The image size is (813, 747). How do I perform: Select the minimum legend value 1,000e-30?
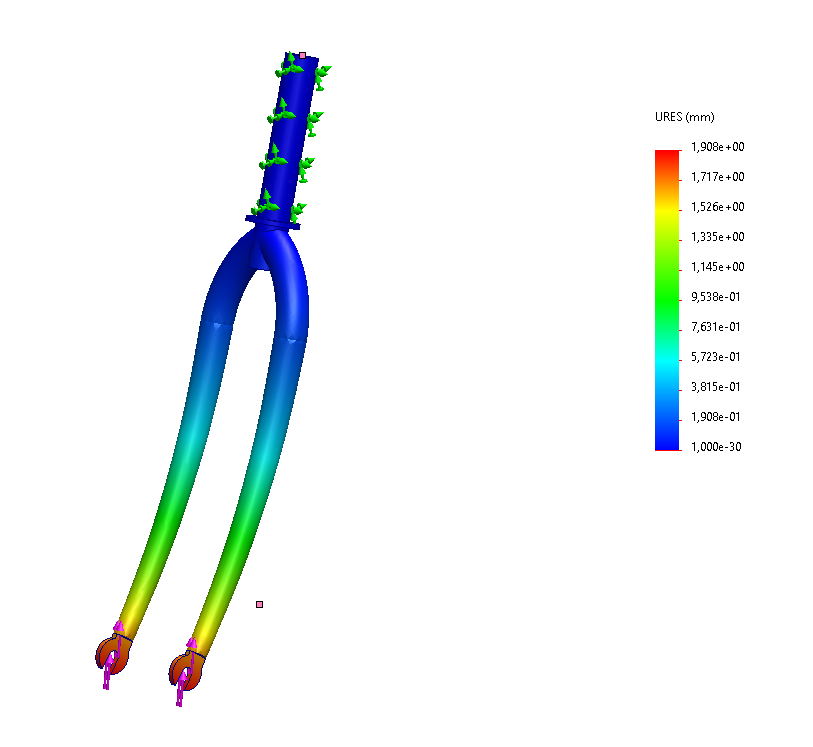pos(716,447)
